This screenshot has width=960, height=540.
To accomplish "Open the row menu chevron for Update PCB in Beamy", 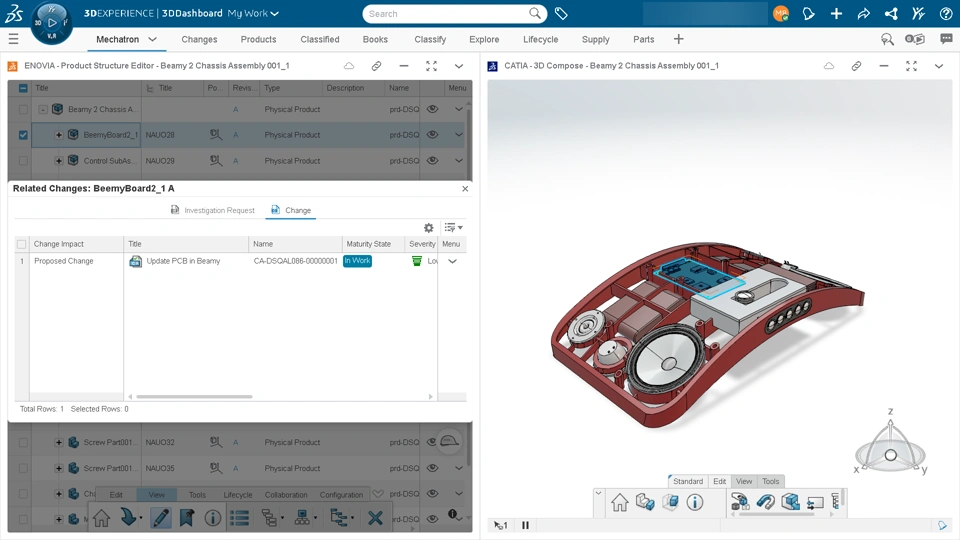I will pos(452,261).
